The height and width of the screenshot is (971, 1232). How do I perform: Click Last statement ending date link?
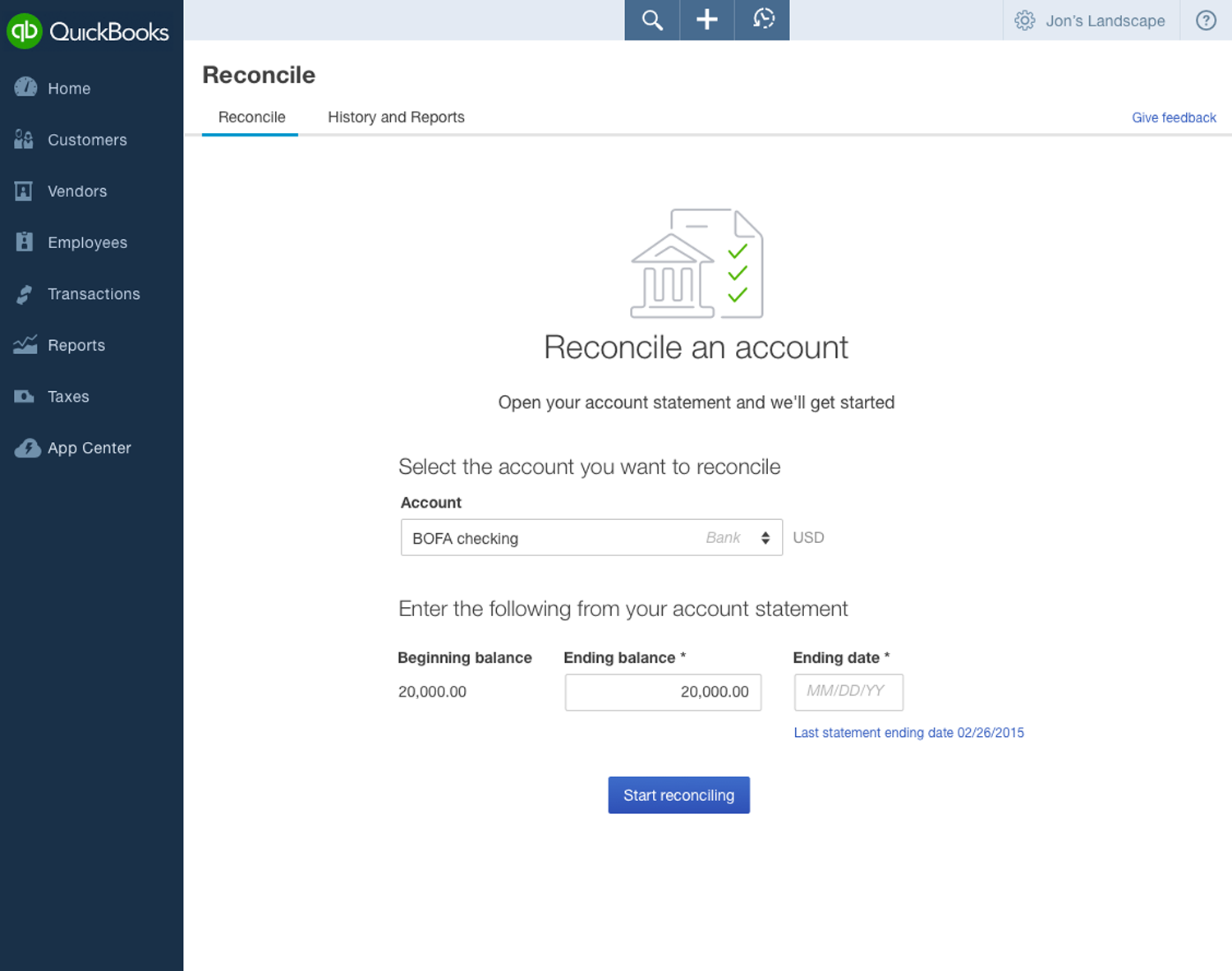908,733
